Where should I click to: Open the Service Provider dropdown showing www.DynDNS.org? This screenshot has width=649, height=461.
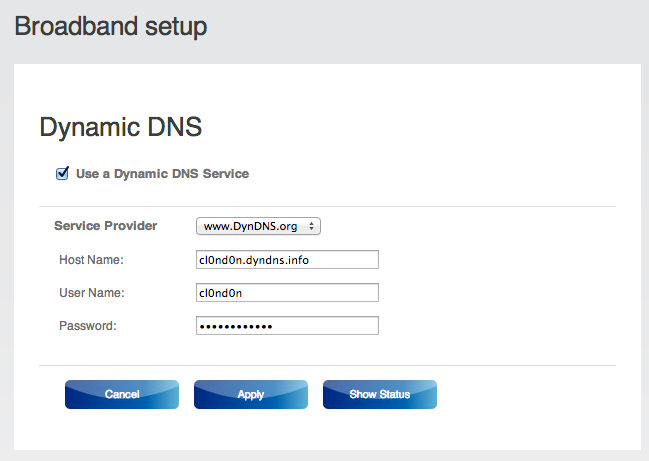(258, 226)
